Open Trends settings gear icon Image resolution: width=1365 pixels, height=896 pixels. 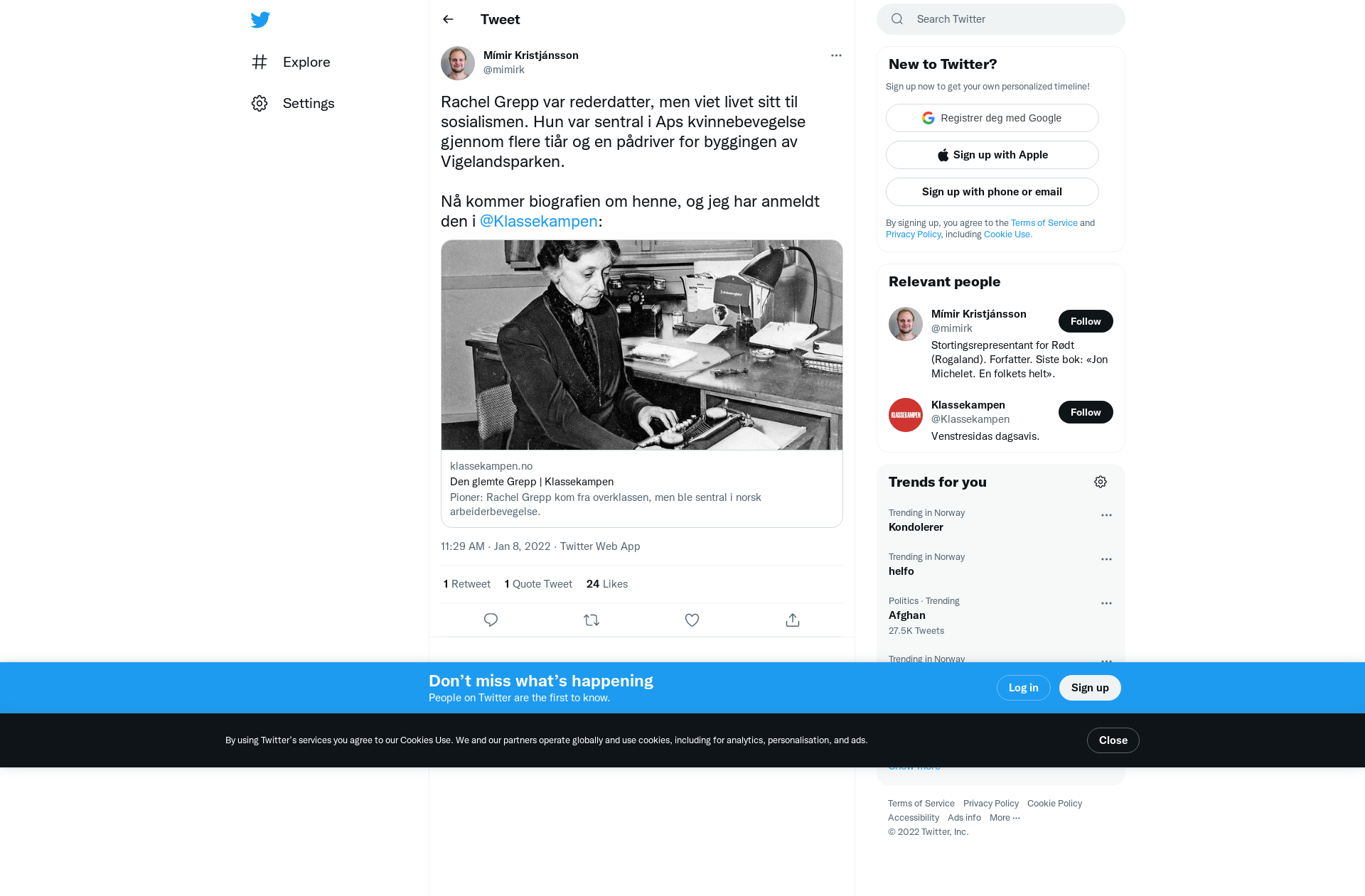click(1101, 482)
